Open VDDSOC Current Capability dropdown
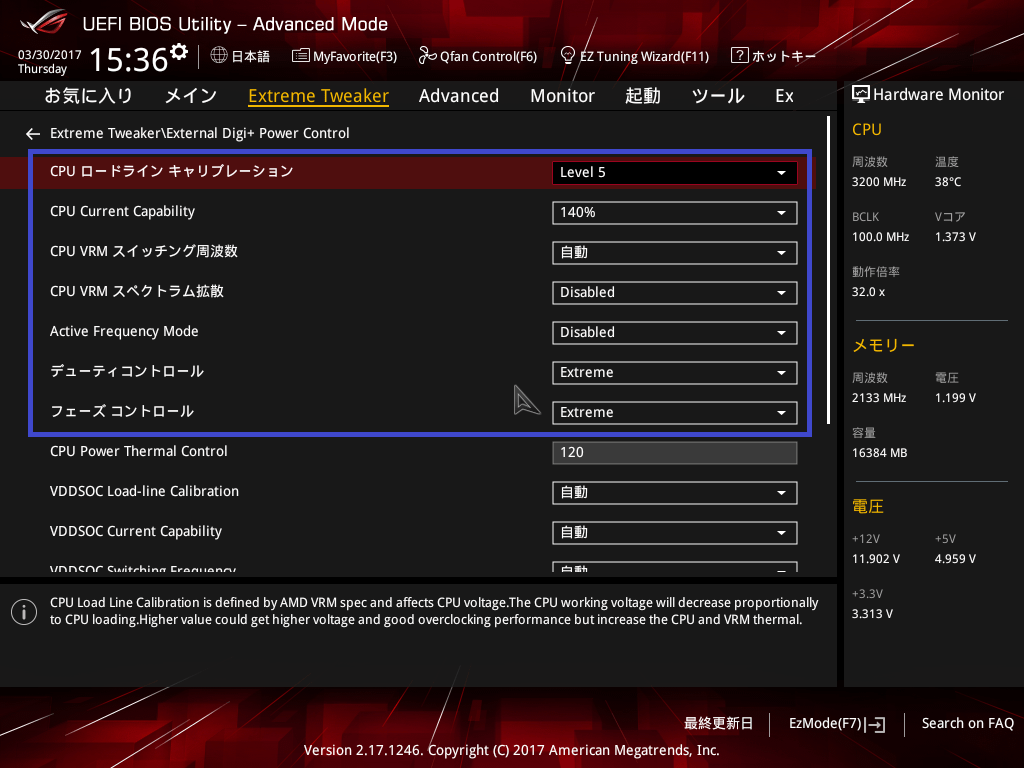This screenshot has height=768, width=1024. coord(675,533)
